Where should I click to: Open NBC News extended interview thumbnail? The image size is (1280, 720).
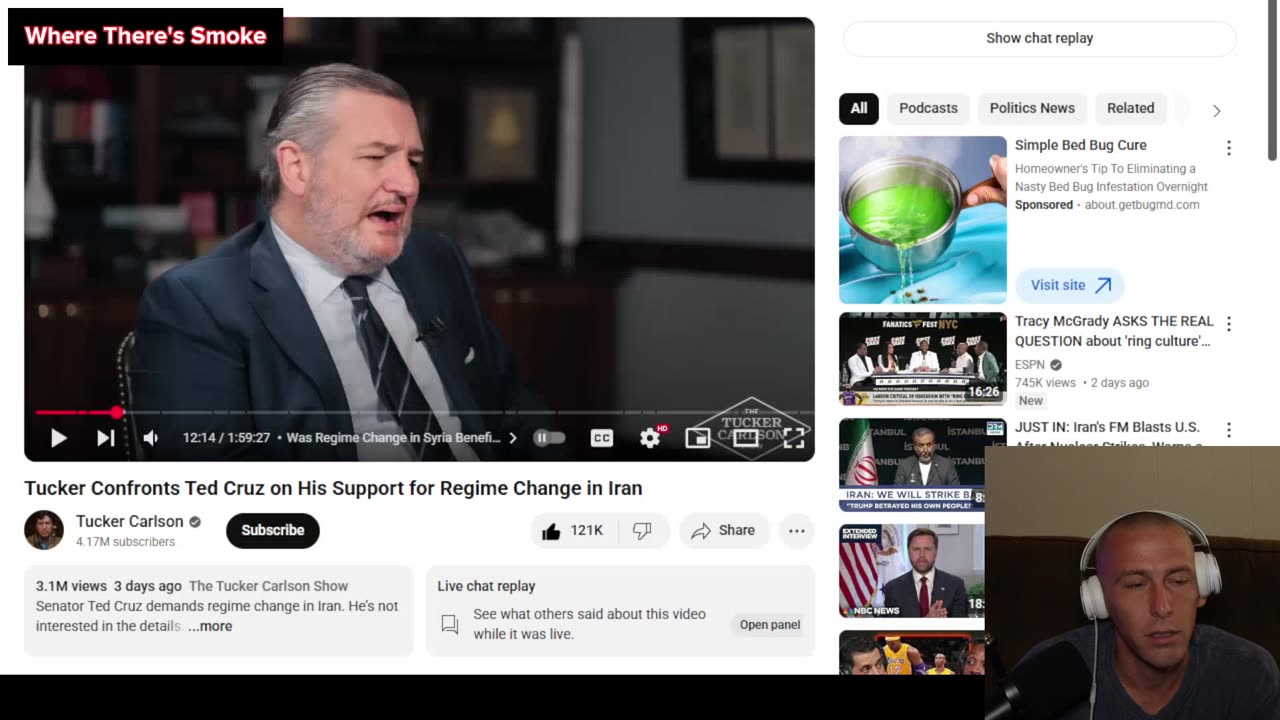click(912, 571)
